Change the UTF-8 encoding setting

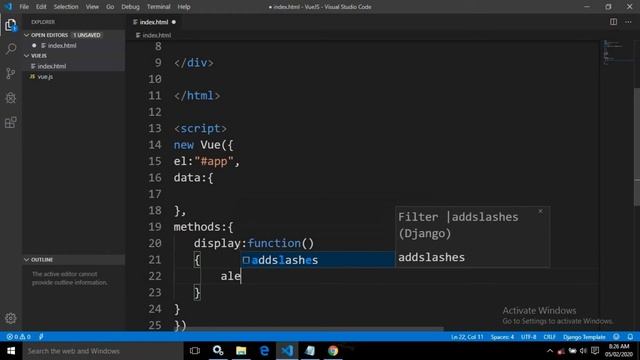click(529, 337)
